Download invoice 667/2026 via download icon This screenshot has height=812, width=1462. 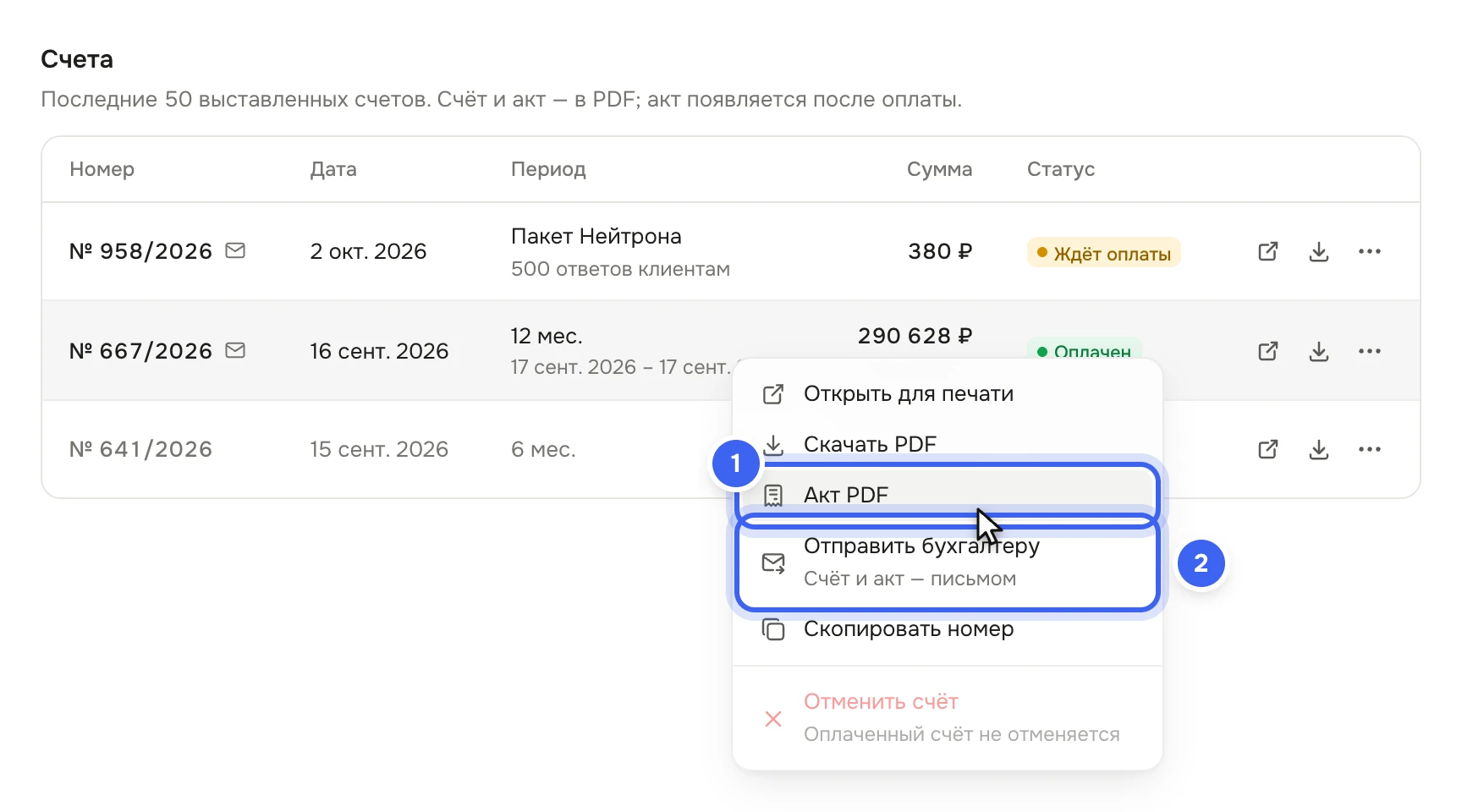1318,351
